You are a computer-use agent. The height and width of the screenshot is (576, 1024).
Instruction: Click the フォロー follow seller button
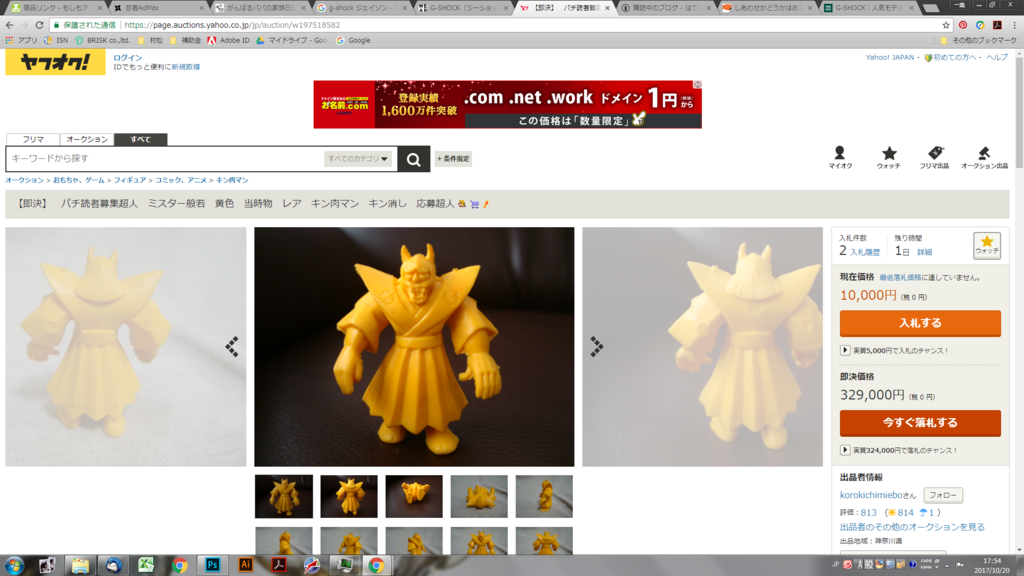(943, 495)
